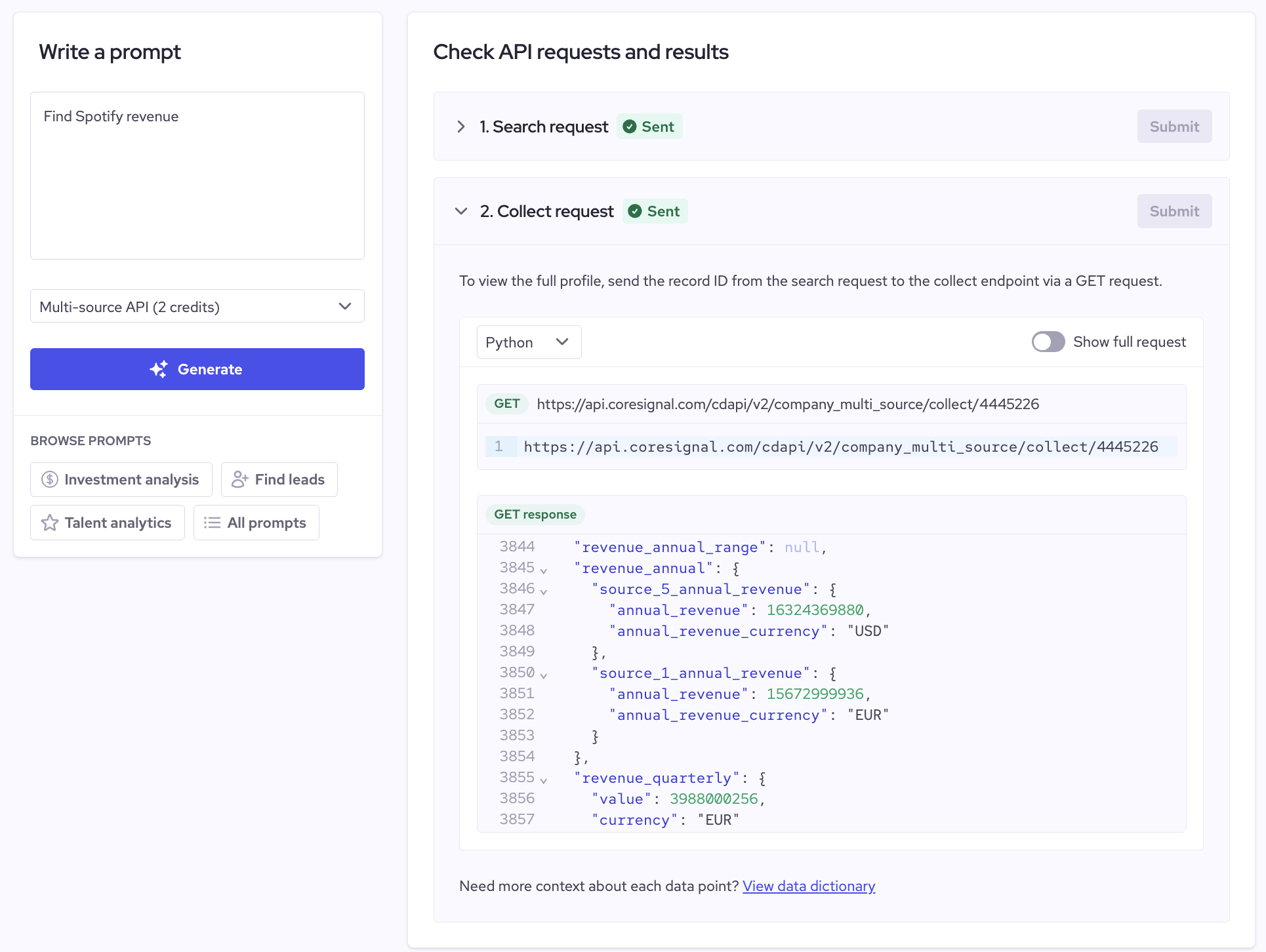Viewport: 1266px width, 952px height.
Task: Click the list icon on All prompts
Action: pos(212,523)
